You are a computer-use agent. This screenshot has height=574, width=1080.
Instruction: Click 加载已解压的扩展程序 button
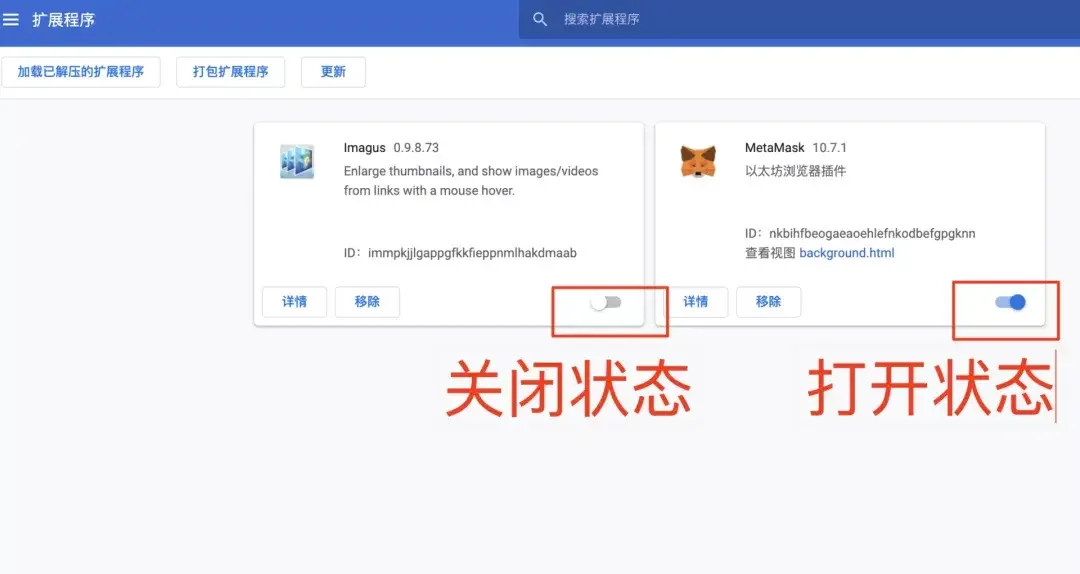pyautogui.click(x=81, y=72)
